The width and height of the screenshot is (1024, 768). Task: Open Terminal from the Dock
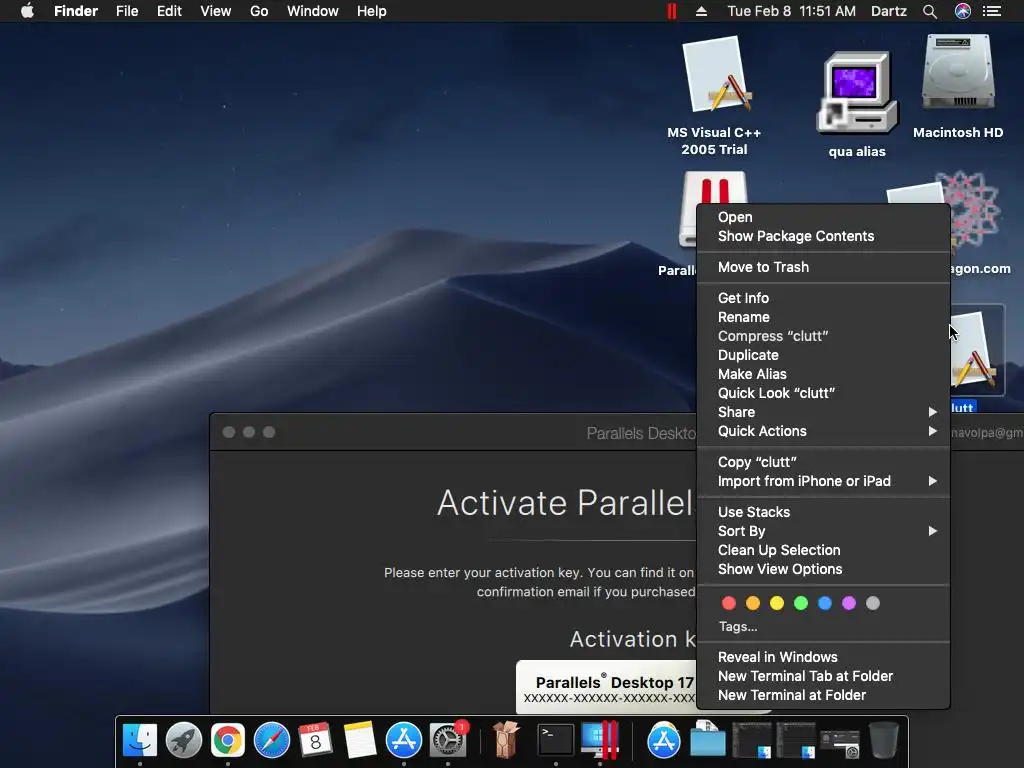(x=556, y=740)
